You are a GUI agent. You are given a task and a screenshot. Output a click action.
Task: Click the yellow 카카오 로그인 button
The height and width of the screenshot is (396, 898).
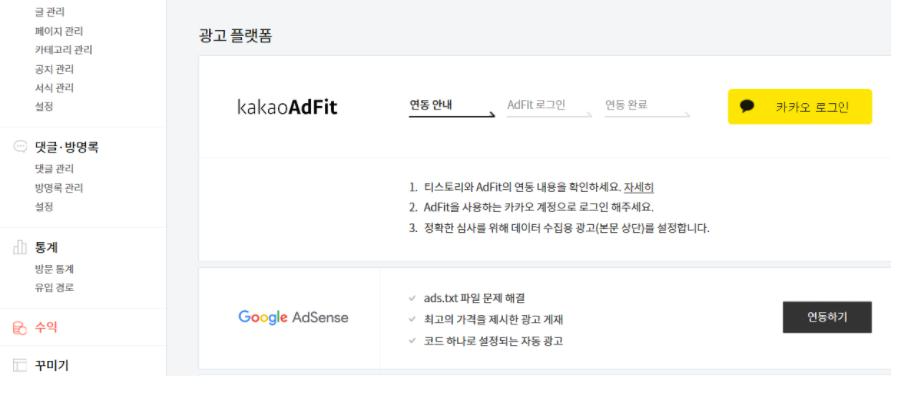pyautogui.click(x=800, y=107)
